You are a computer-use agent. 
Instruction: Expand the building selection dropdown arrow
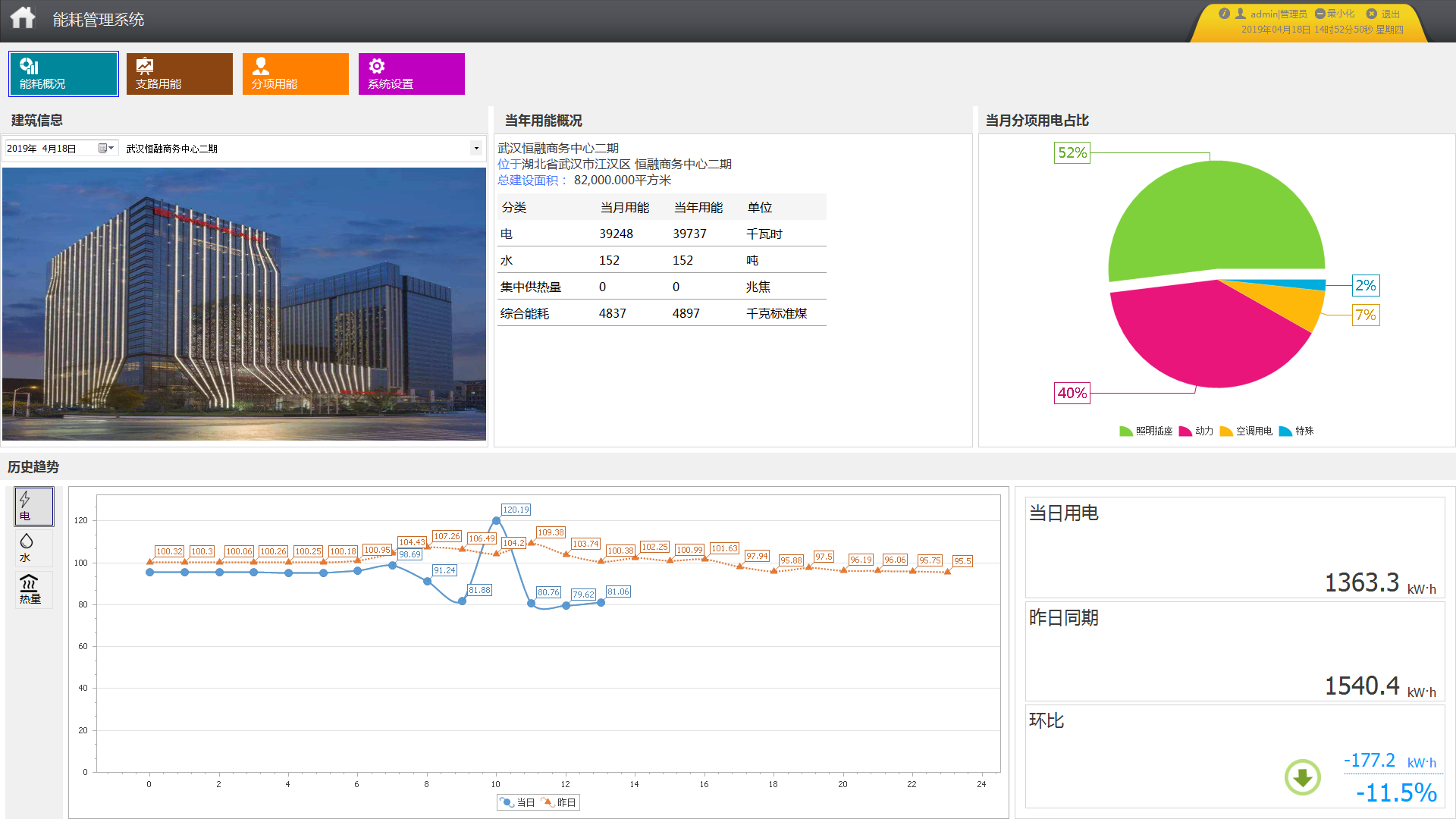(x=476, y=149)
